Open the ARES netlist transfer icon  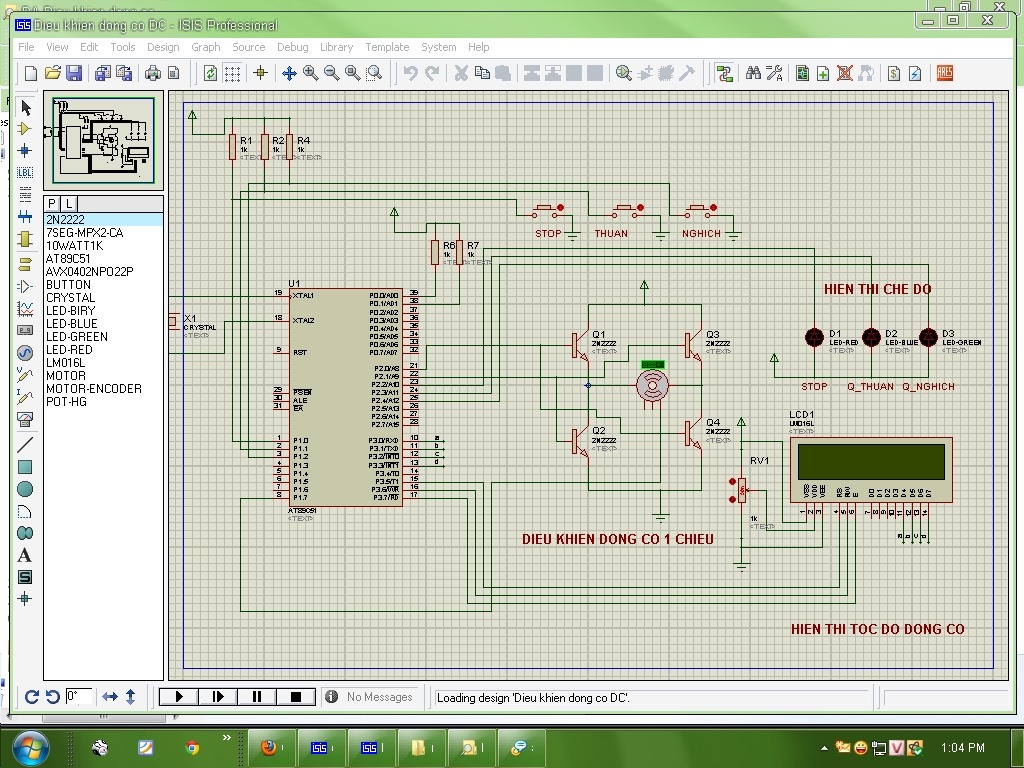(944, 73)
